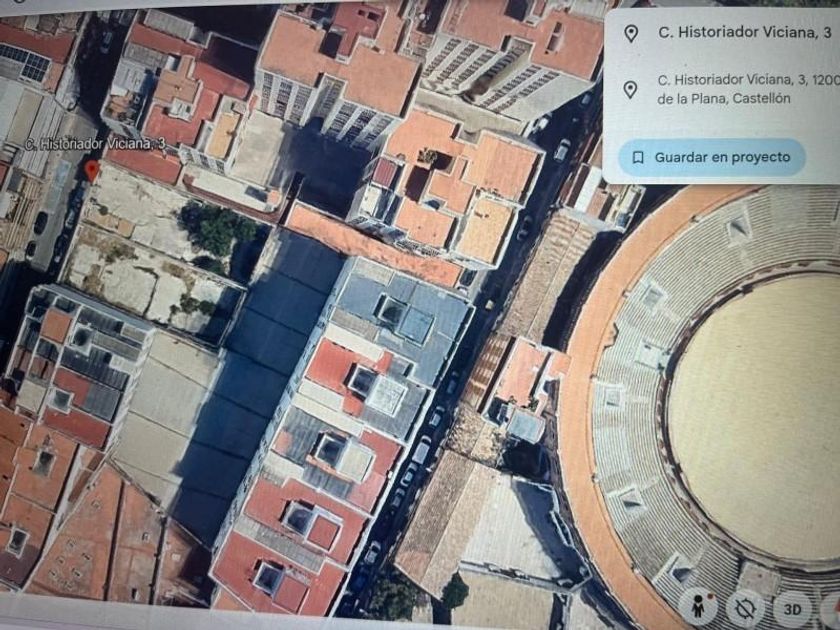Click the pin icon beside the full address
The height and width of the screenshot is (630, 840).
631,89
